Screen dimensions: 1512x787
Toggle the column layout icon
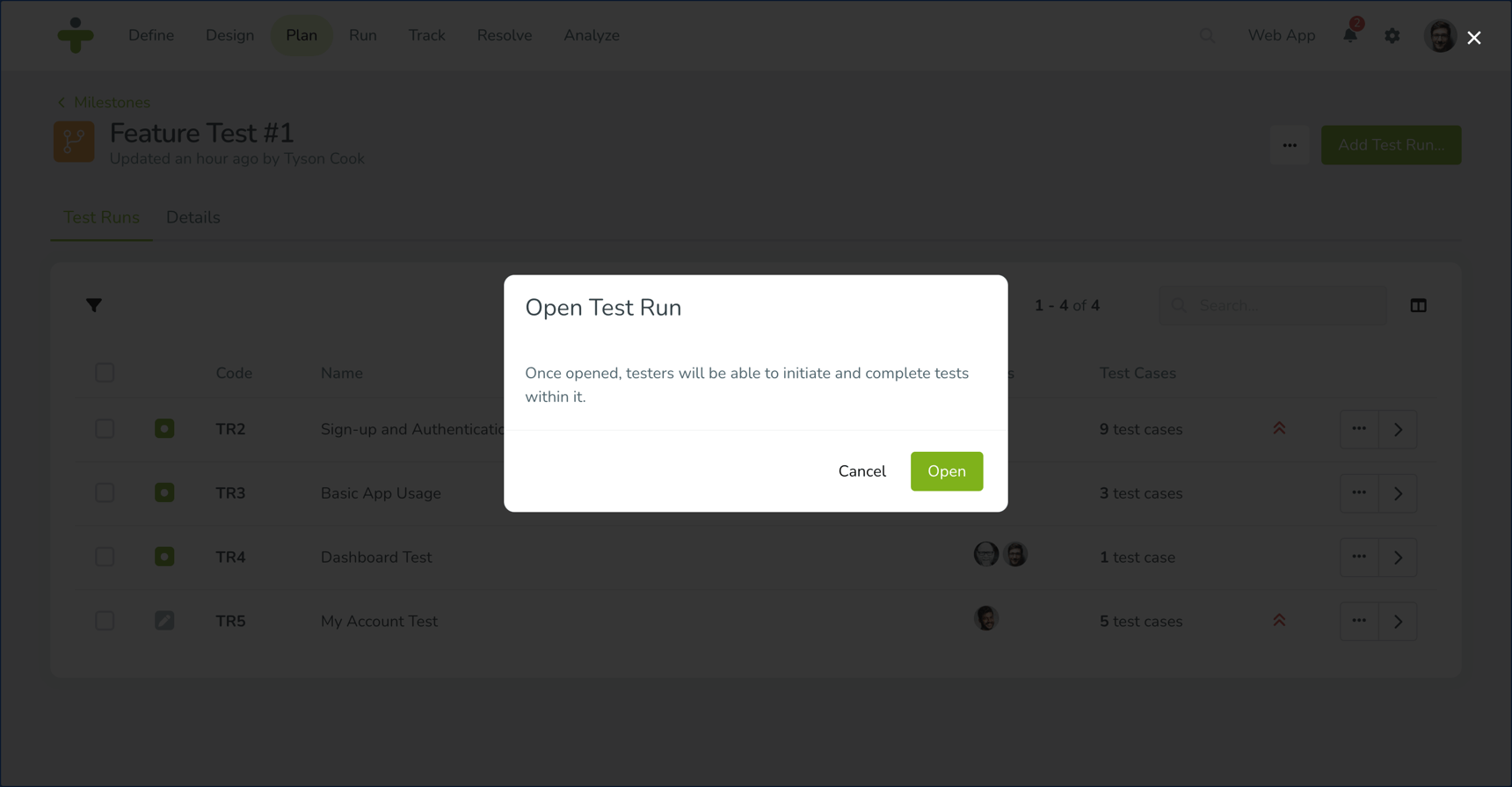tap(1418, 305)
